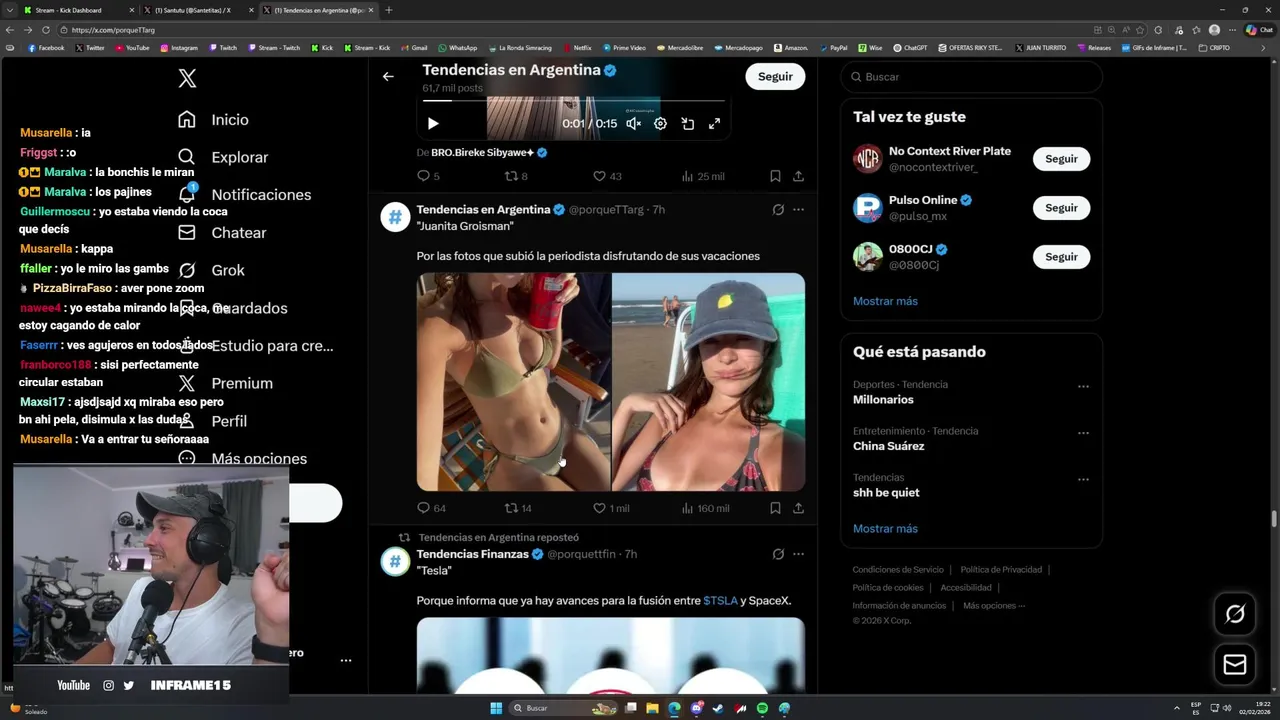Follow Pulso Online
The height and width of the screenshot is (720, 1280).
(1061, 208)
